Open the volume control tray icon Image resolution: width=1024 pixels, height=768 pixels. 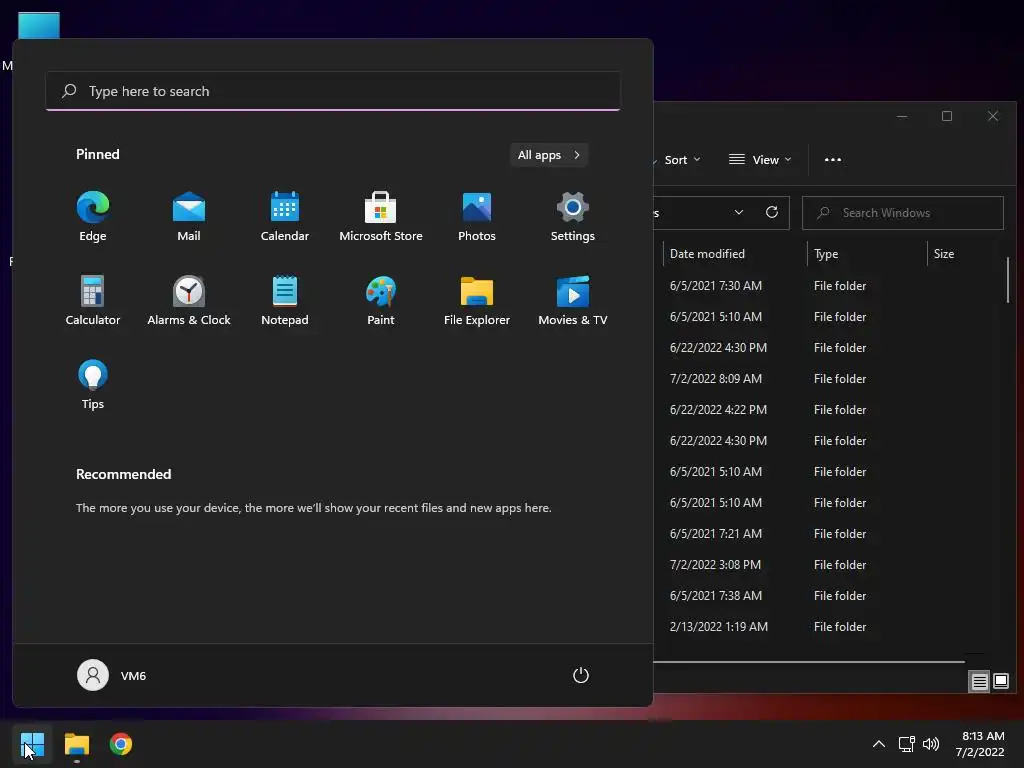[931, 744]
